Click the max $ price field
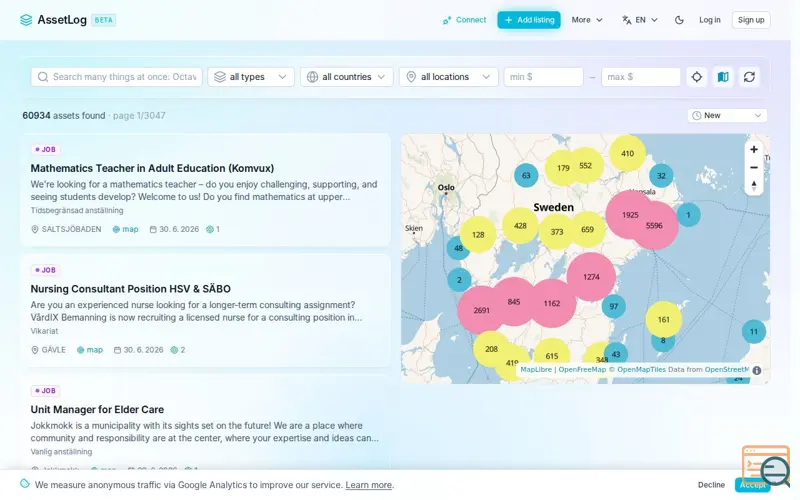The width and height of the screenshot is (800, 500). 641,77
